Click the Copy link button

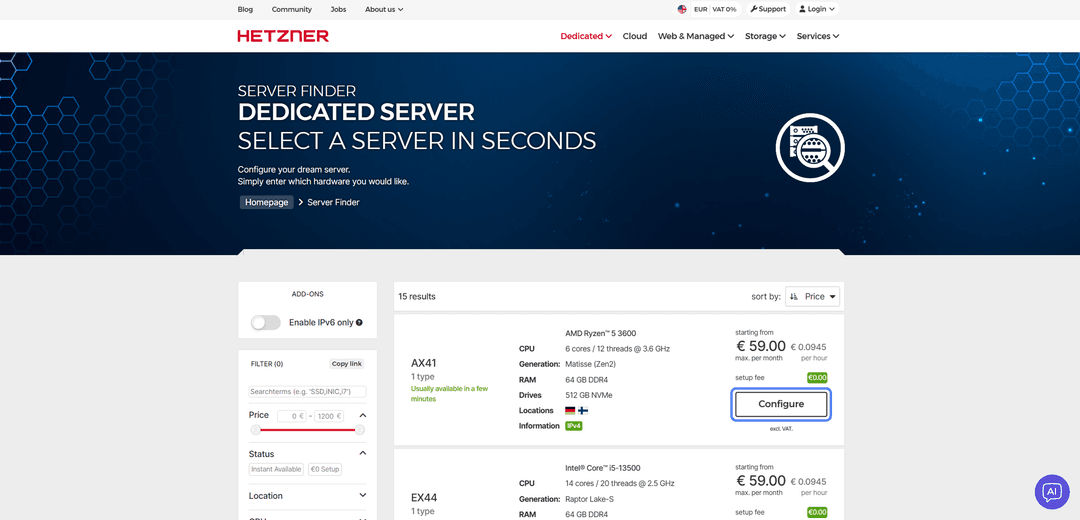pos(346,364)
